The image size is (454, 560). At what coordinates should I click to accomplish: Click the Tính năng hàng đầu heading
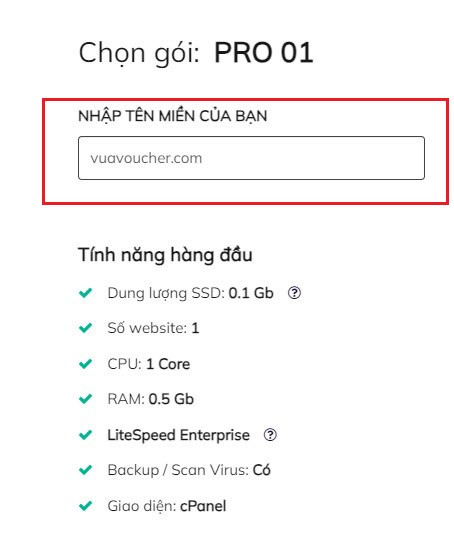point(165,255)
